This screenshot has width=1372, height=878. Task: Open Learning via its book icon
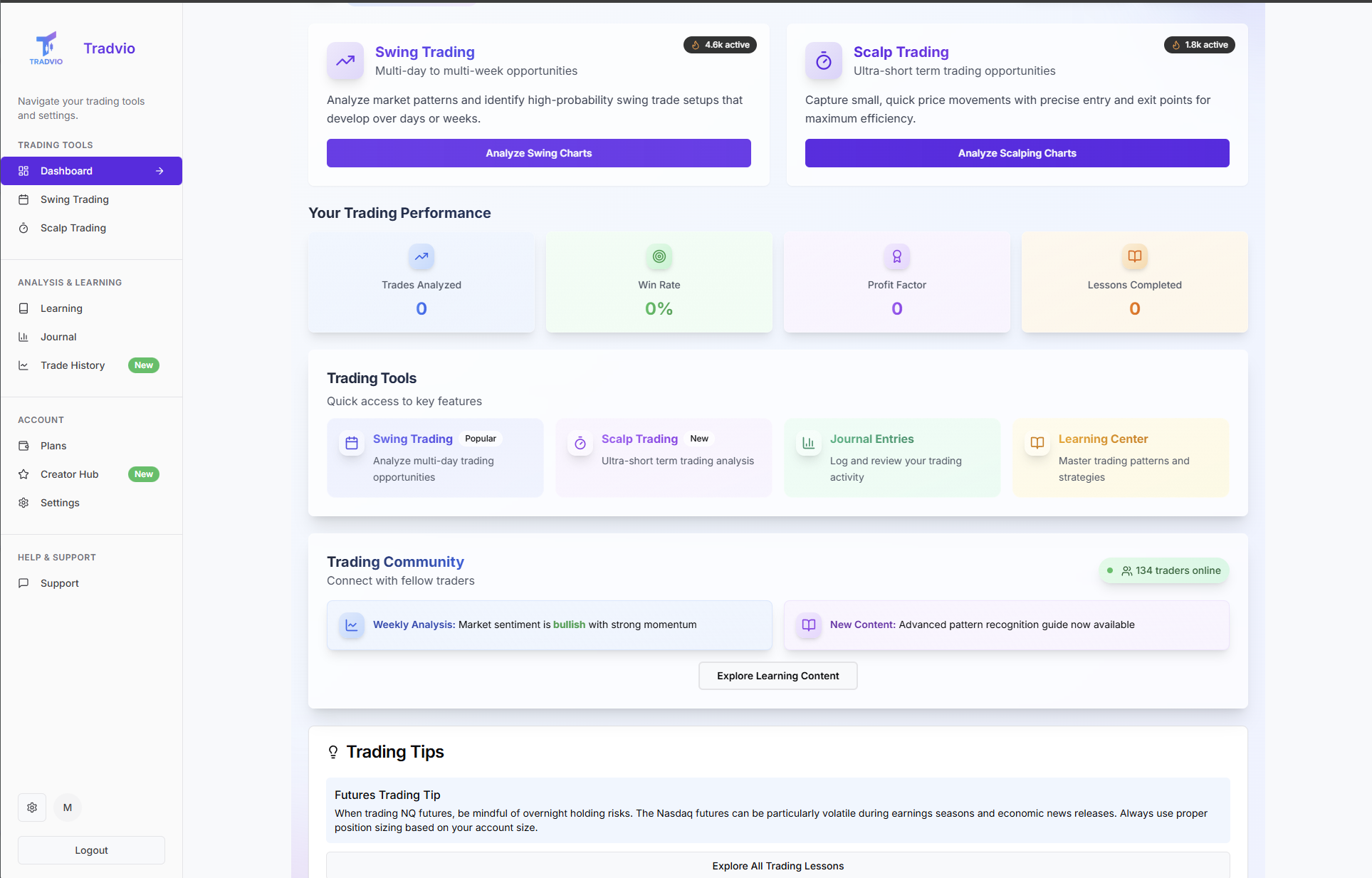coord(23,308)
